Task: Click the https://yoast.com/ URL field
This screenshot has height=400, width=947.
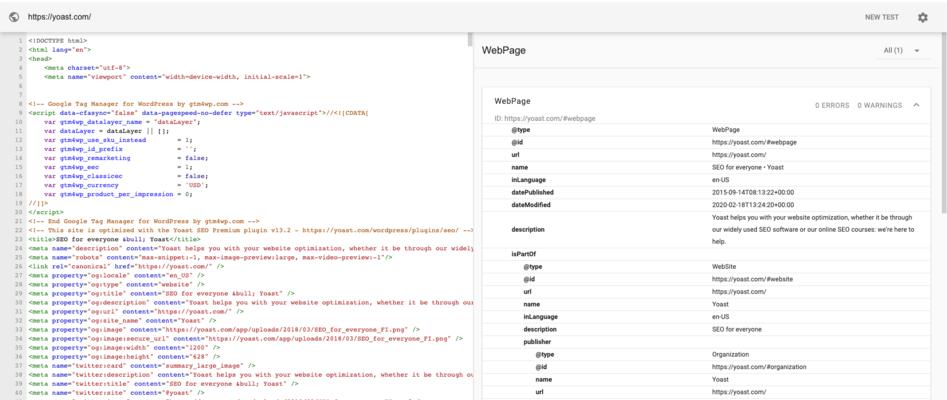Action: tap(59, 17)
